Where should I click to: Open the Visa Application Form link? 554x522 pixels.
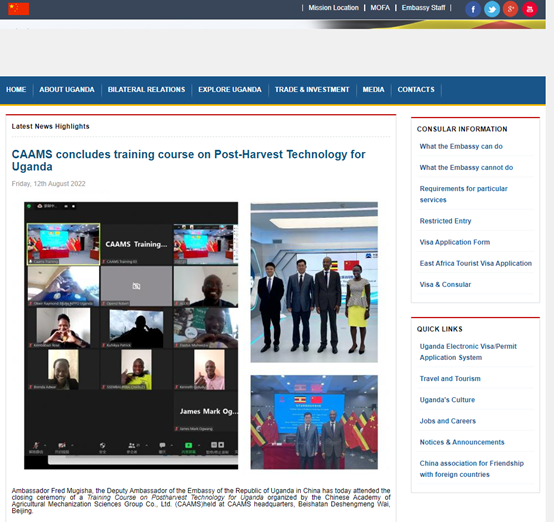[454, 242]
